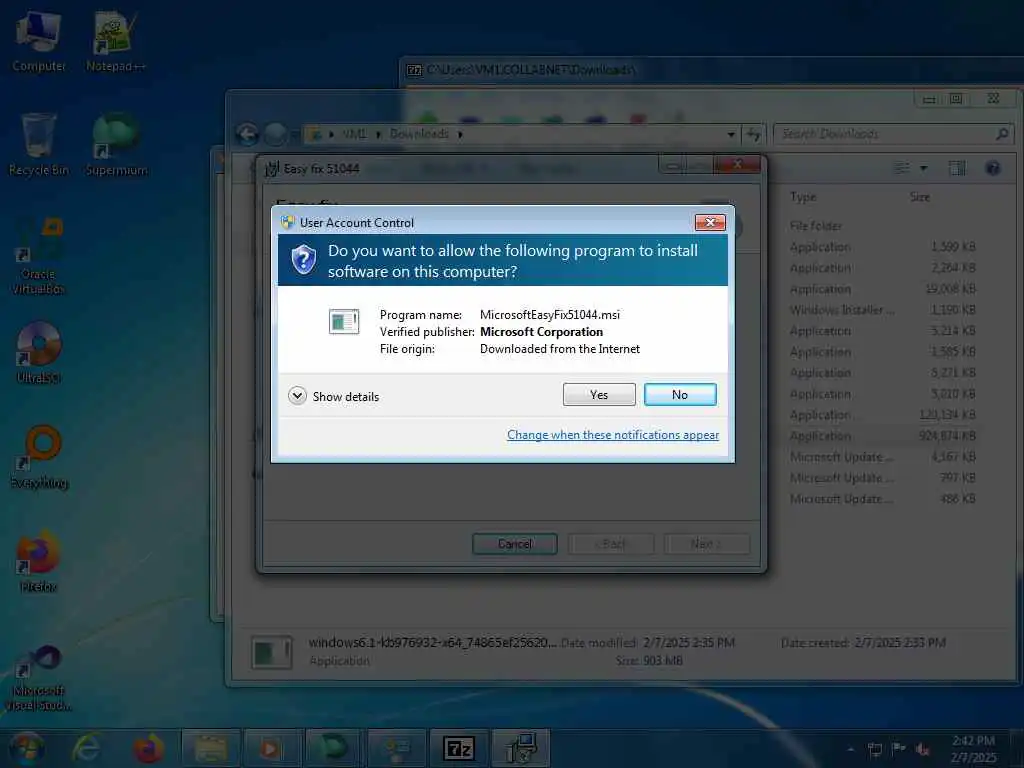Viewport: 1024px width, 768px height.
Task: Open Explorer help button
Action: (993, 168)
